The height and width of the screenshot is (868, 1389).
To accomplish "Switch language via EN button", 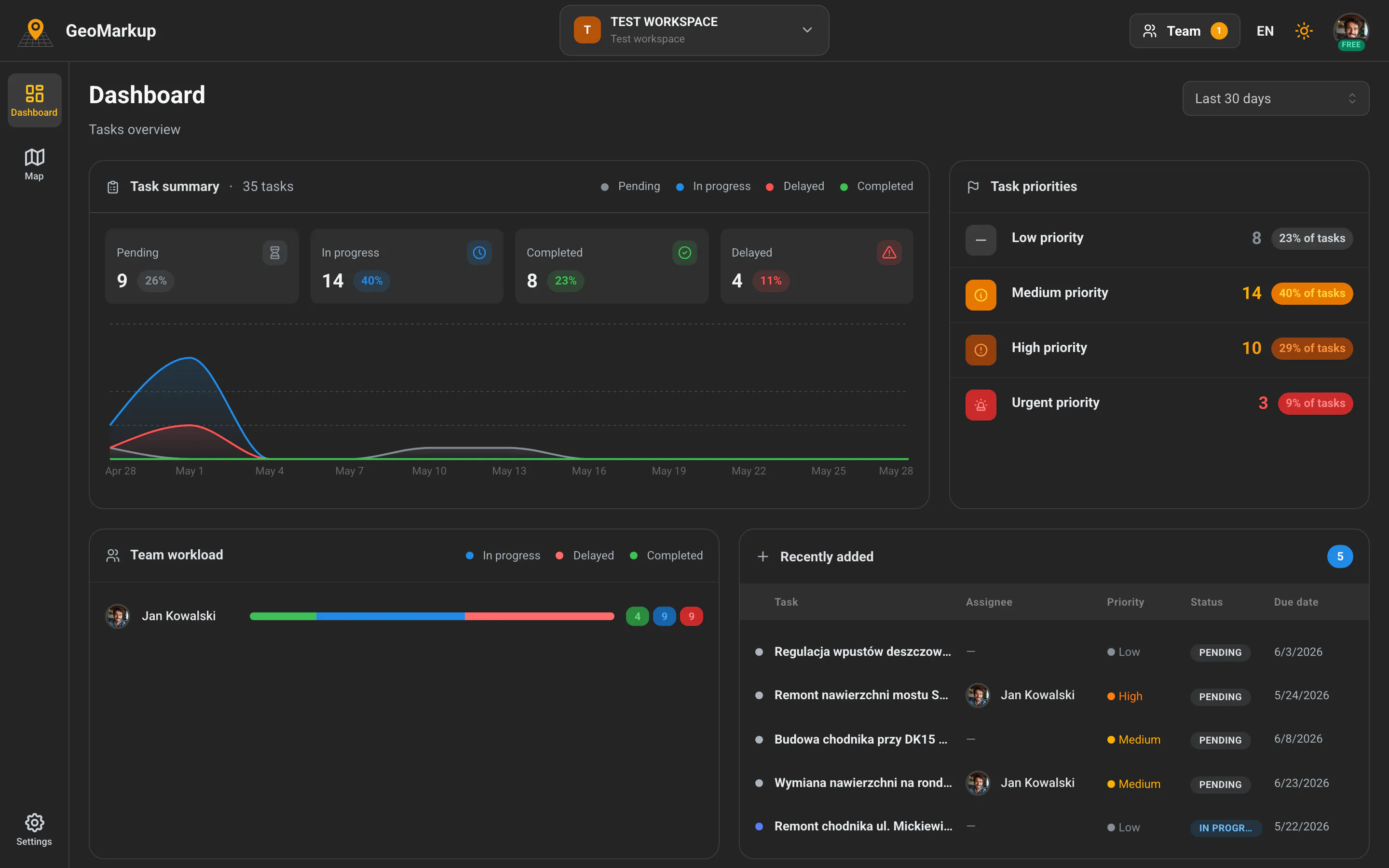I will point(1265,31).
